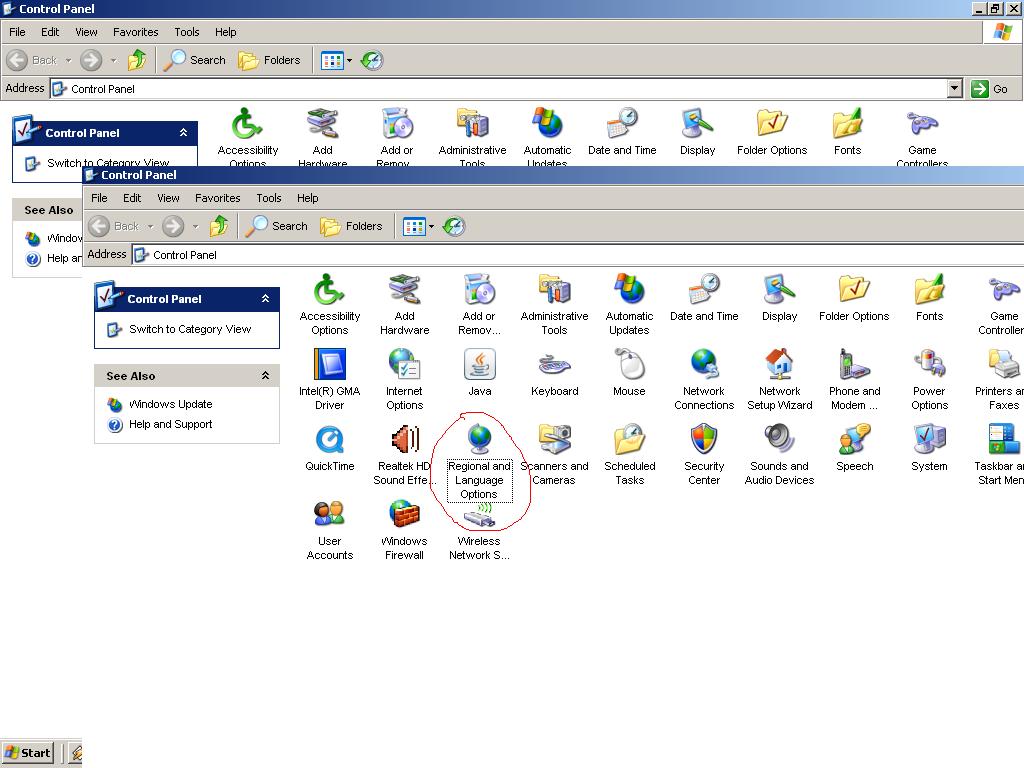Open Mouse settings

click(x=629, y=373)
